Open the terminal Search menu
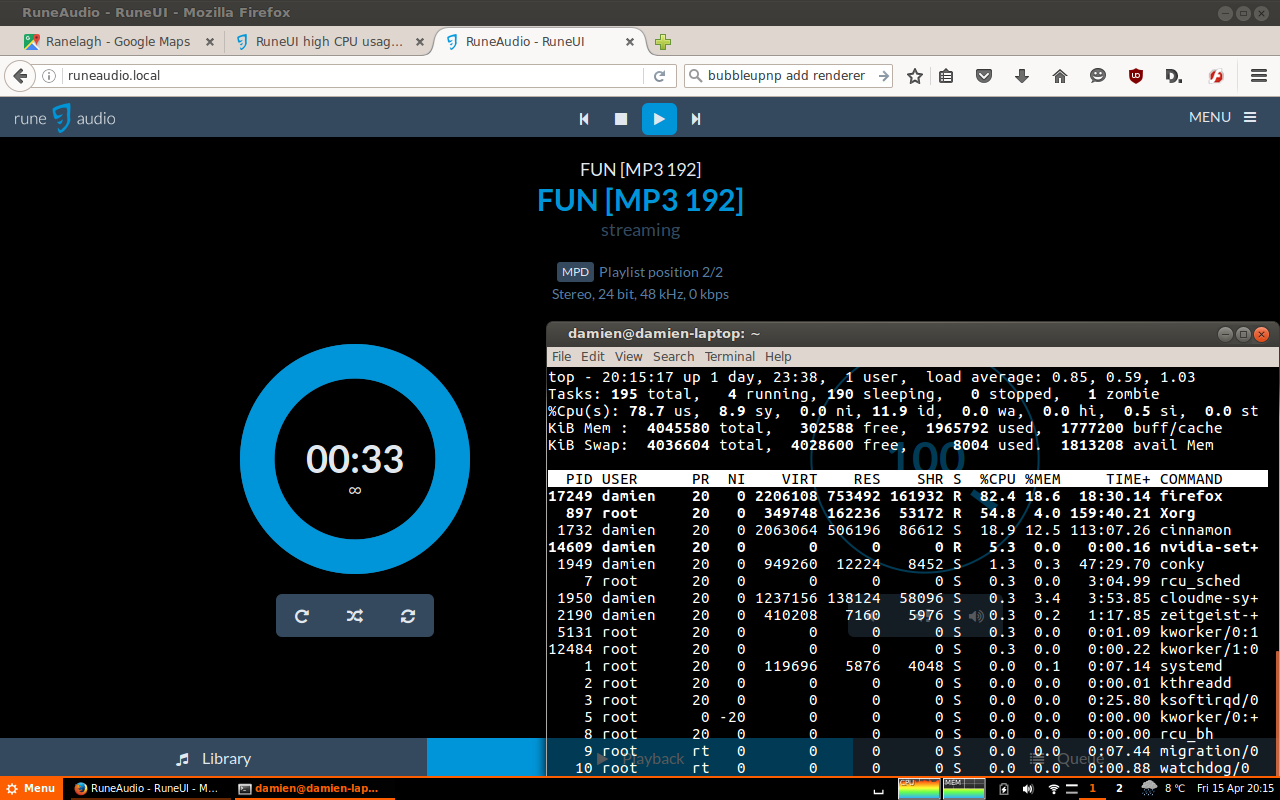Viewport: 1280px width, 800px height. [674, 356]
